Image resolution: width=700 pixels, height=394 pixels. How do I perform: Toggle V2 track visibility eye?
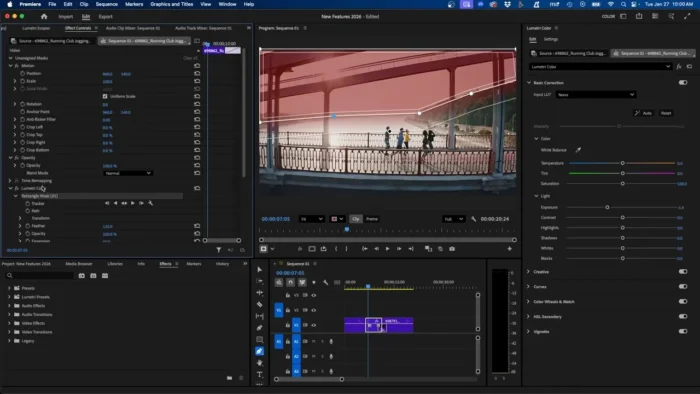tap(313, 310)
